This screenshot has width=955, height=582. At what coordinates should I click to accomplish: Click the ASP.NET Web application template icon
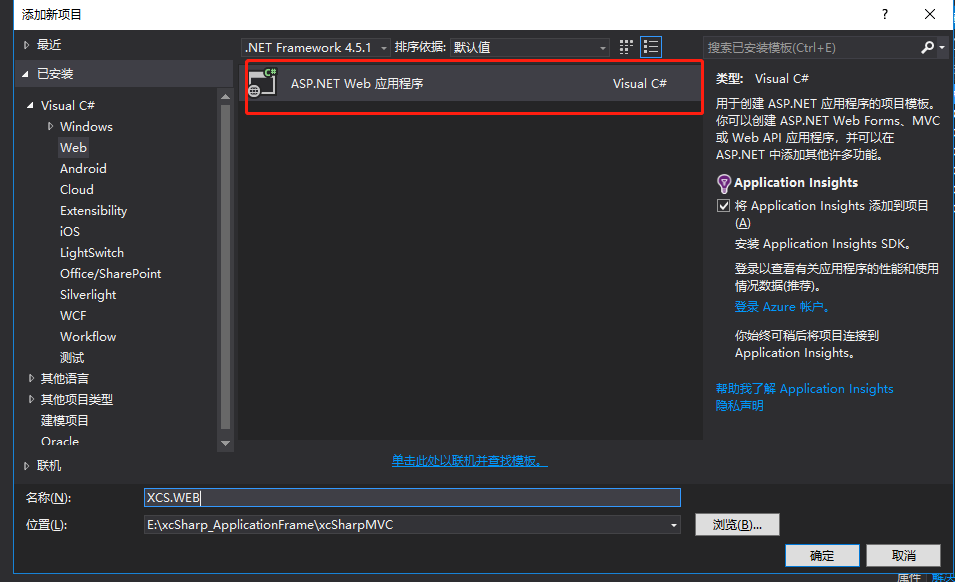click(263, 83)
